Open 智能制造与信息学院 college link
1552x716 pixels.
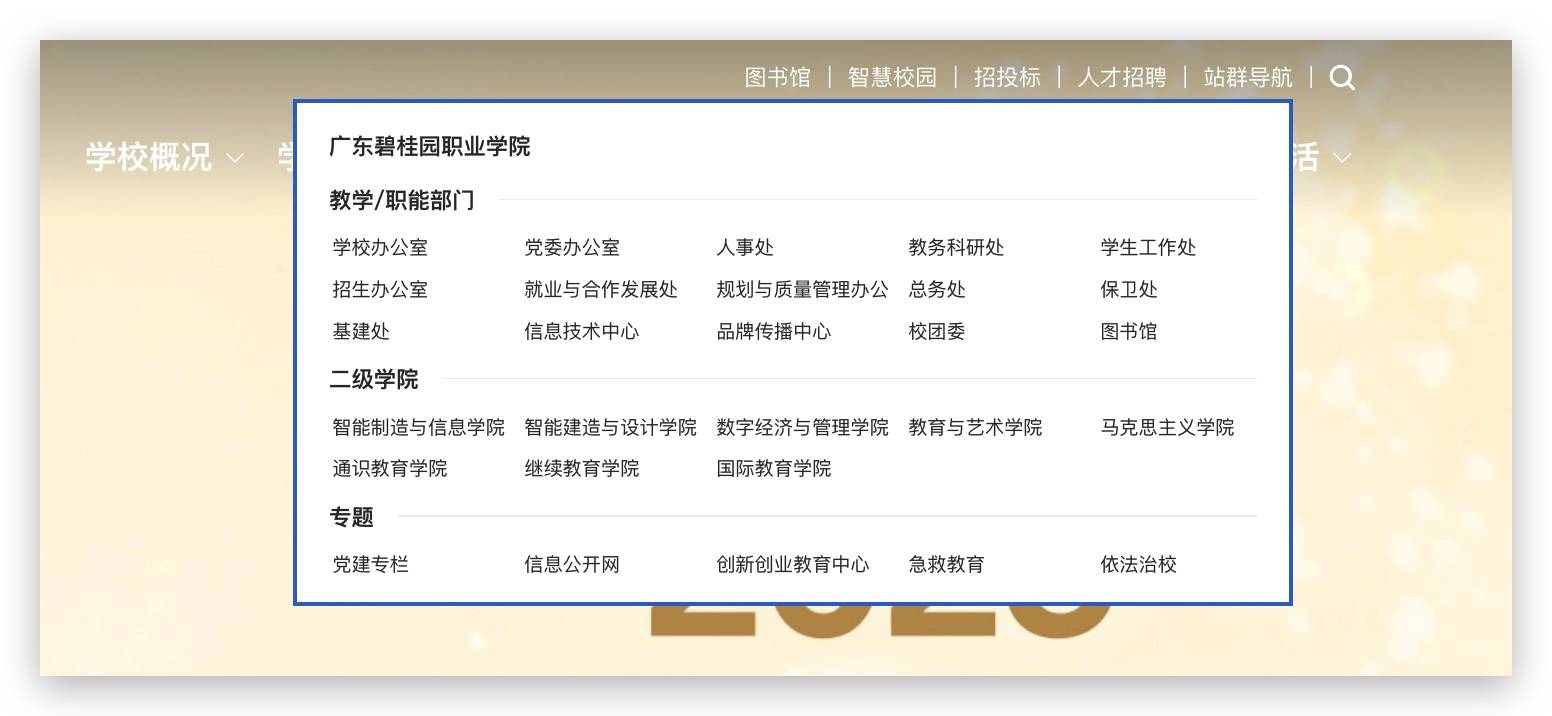(x=418, y=428)
